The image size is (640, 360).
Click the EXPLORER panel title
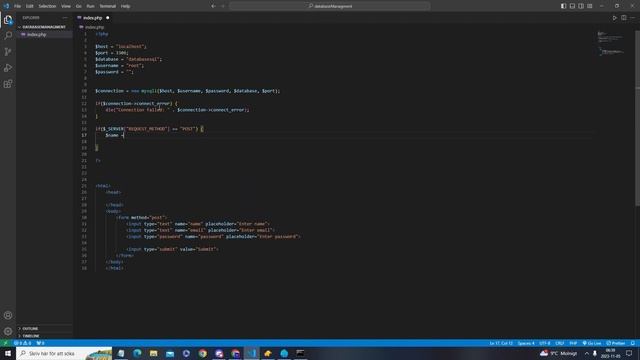[x=31, y=18]
